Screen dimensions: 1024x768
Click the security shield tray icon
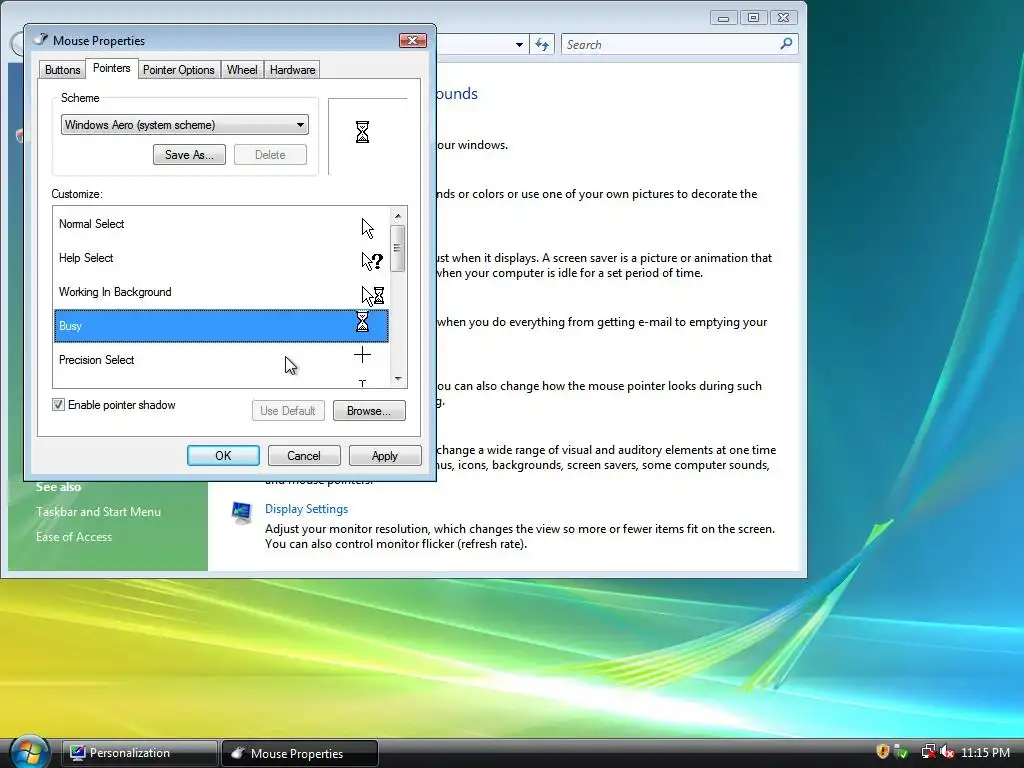[882, 752]
